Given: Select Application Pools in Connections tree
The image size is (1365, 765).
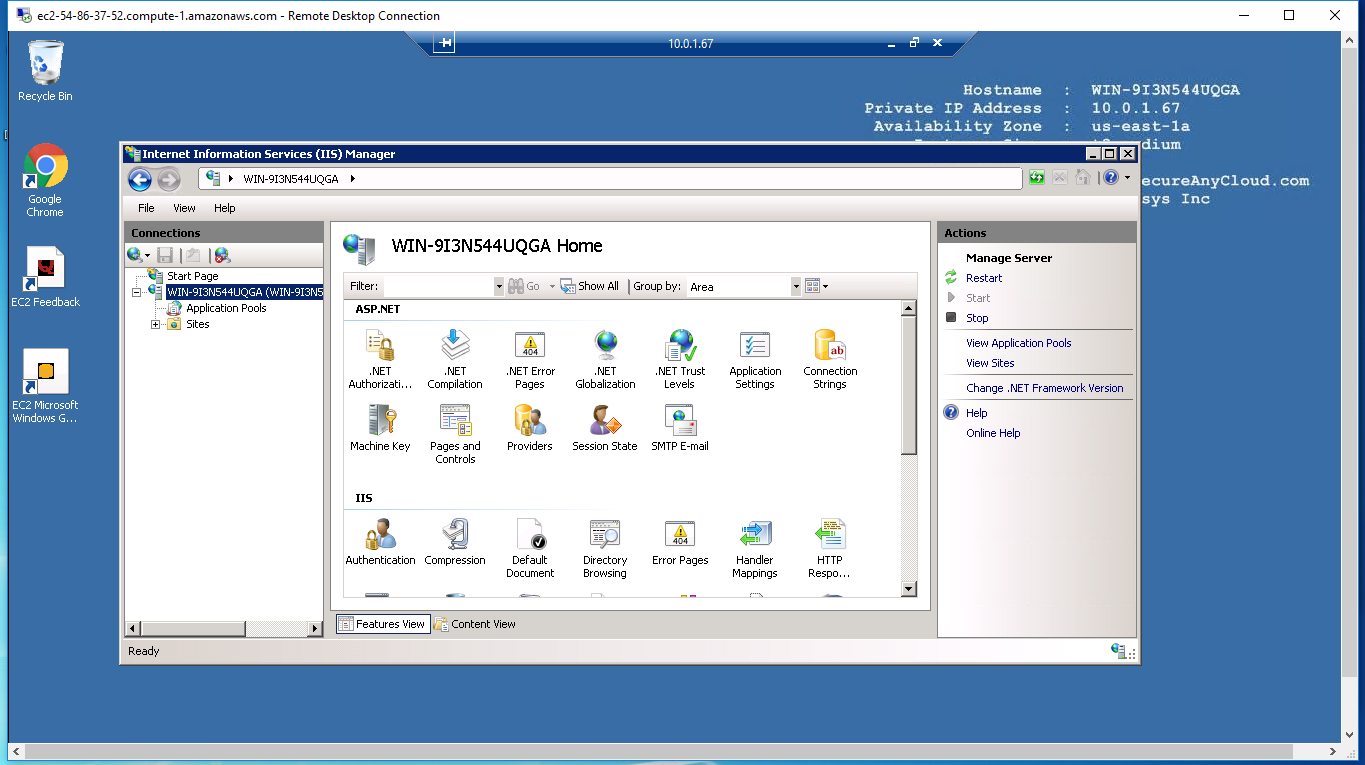Looking at the screenshot, I should [226, 308].
